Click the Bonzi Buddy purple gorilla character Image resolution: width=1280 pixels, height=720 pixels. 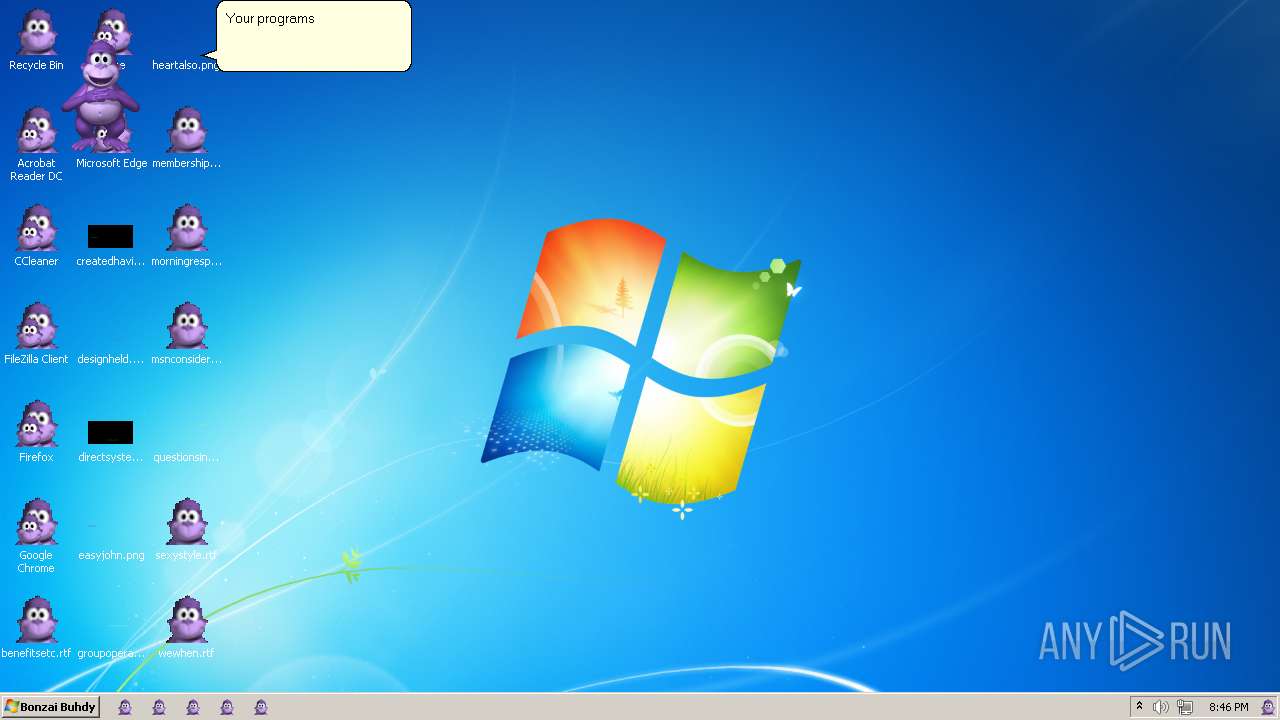[x=100, y=97]
